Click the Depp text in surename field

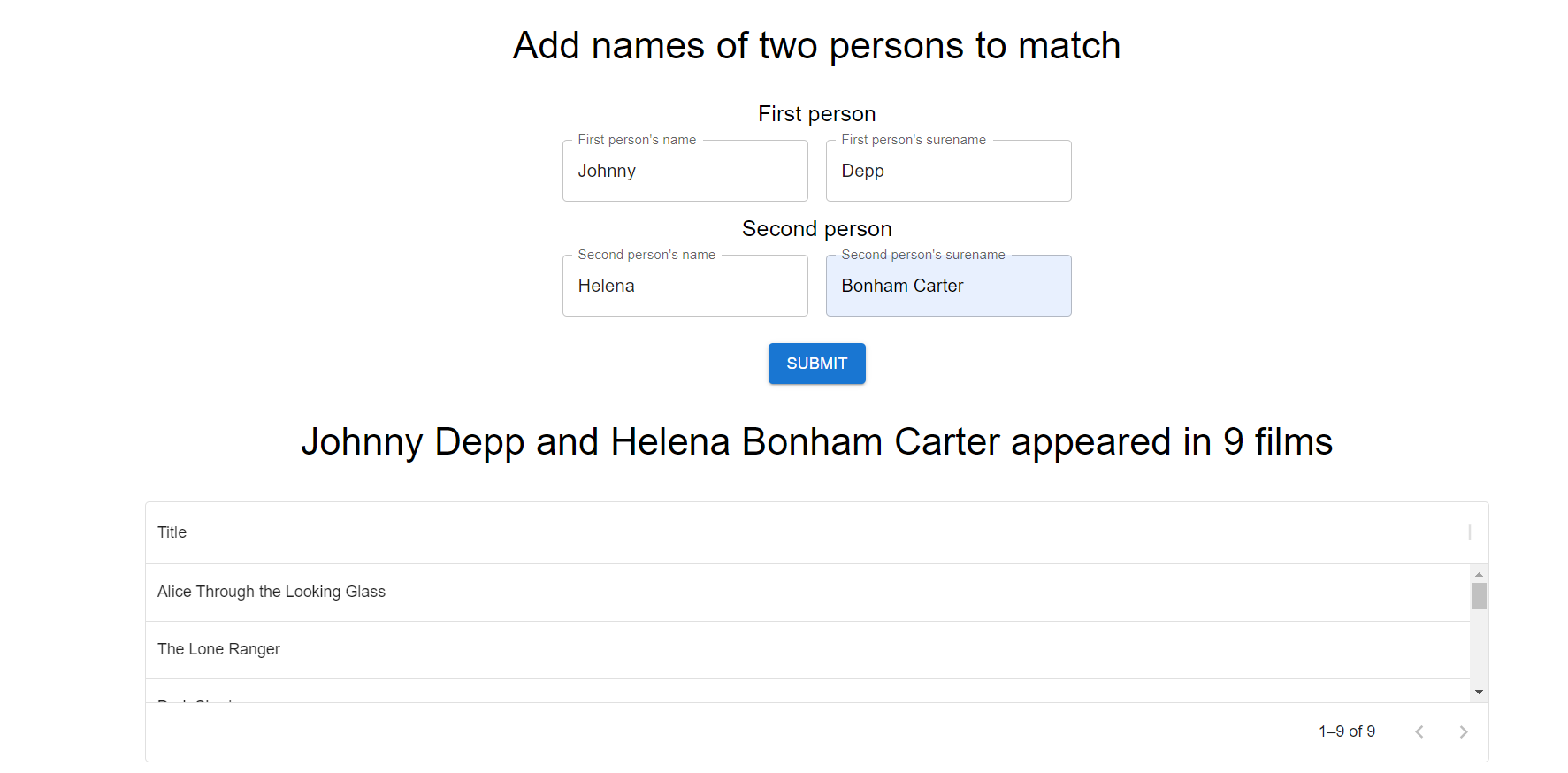[862, 171]
